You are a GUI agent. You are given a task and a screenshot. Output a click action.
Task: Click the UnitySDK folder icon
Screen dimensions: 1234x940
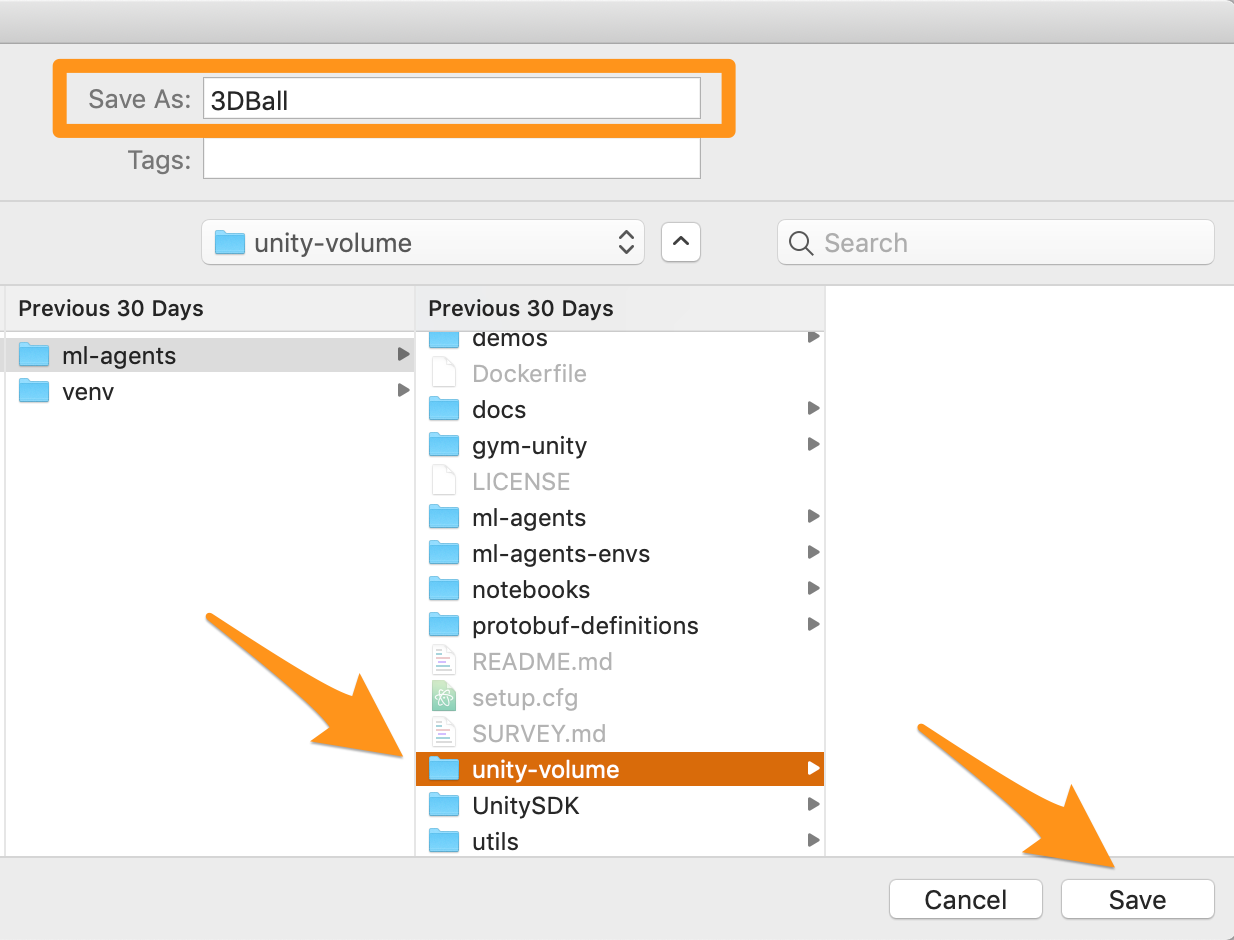point(443,805)
